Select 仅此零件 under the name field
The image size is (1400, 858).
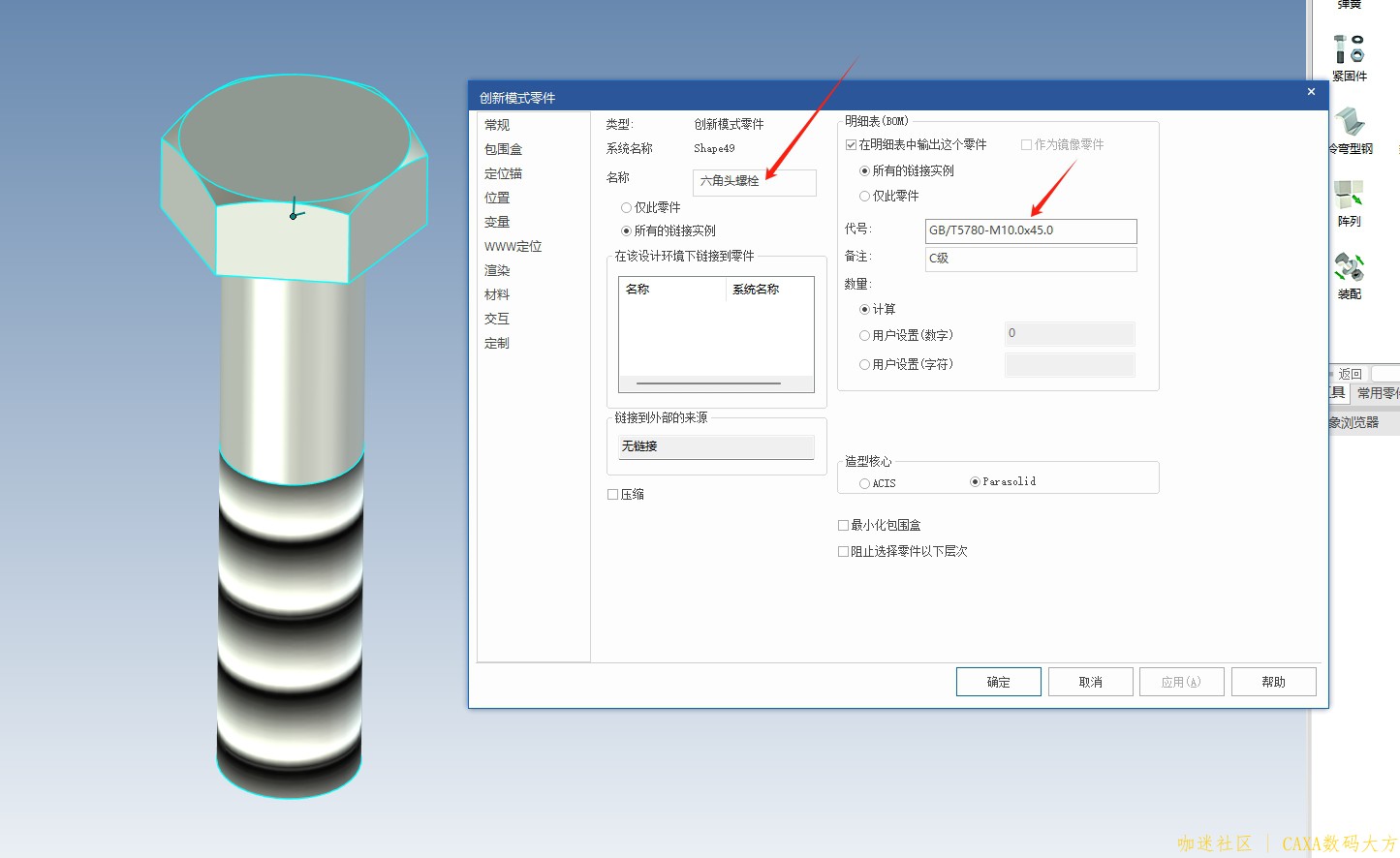[x=626, y=208]
